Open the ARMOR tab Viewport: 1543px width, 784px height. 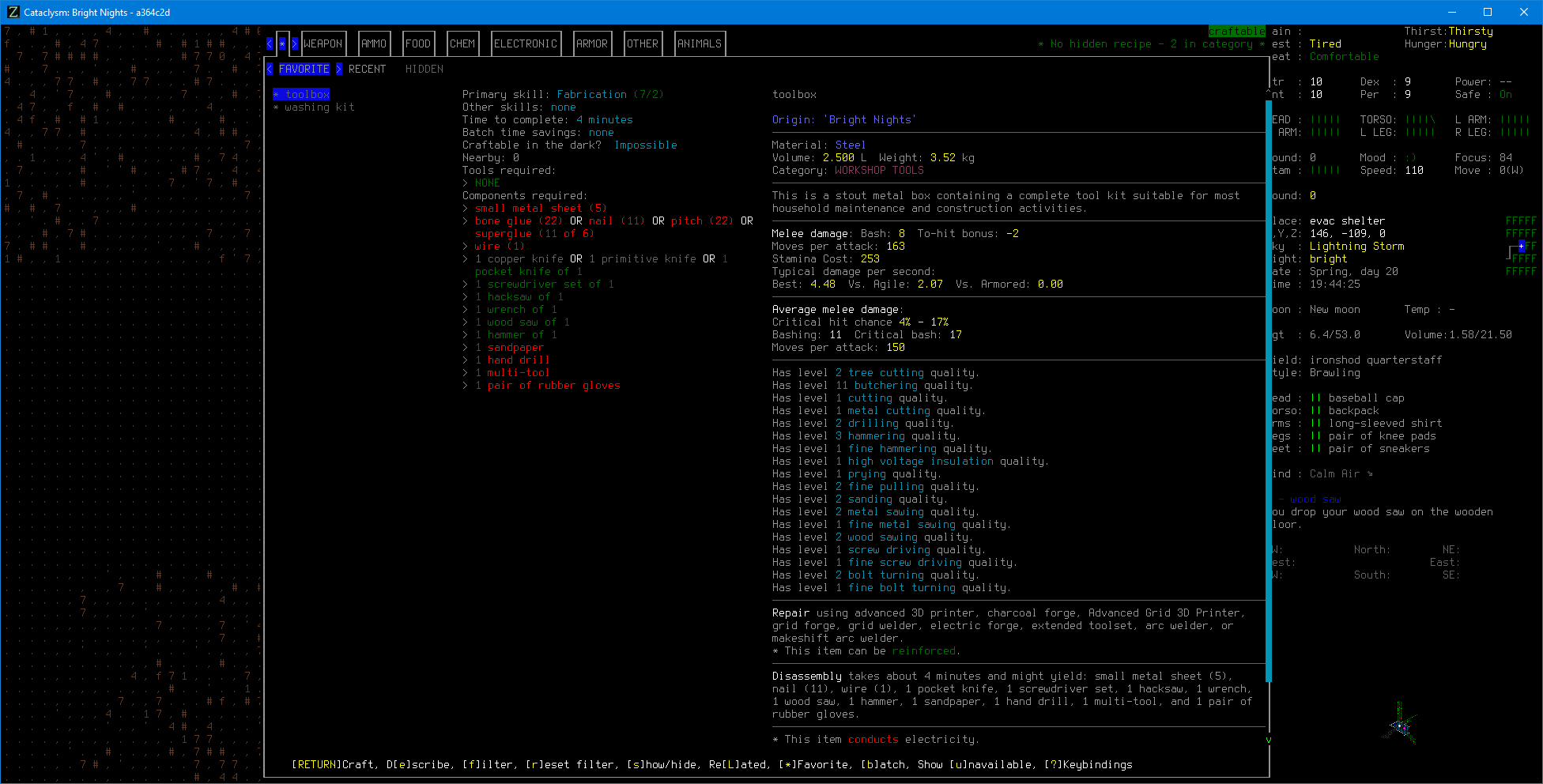click(592, 43)
